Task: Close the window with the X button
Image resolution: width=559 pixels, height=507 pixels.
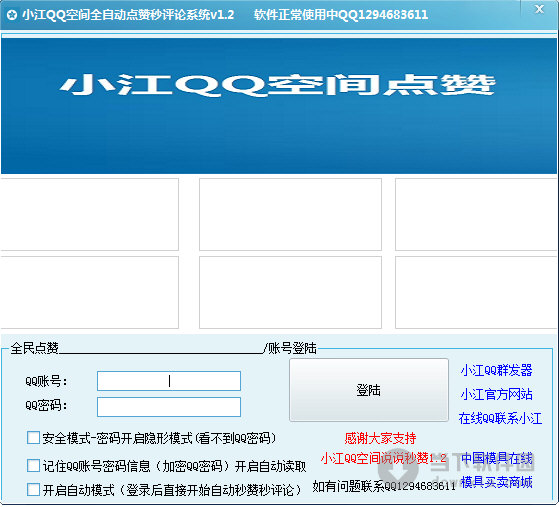Action: click(539, 9)
